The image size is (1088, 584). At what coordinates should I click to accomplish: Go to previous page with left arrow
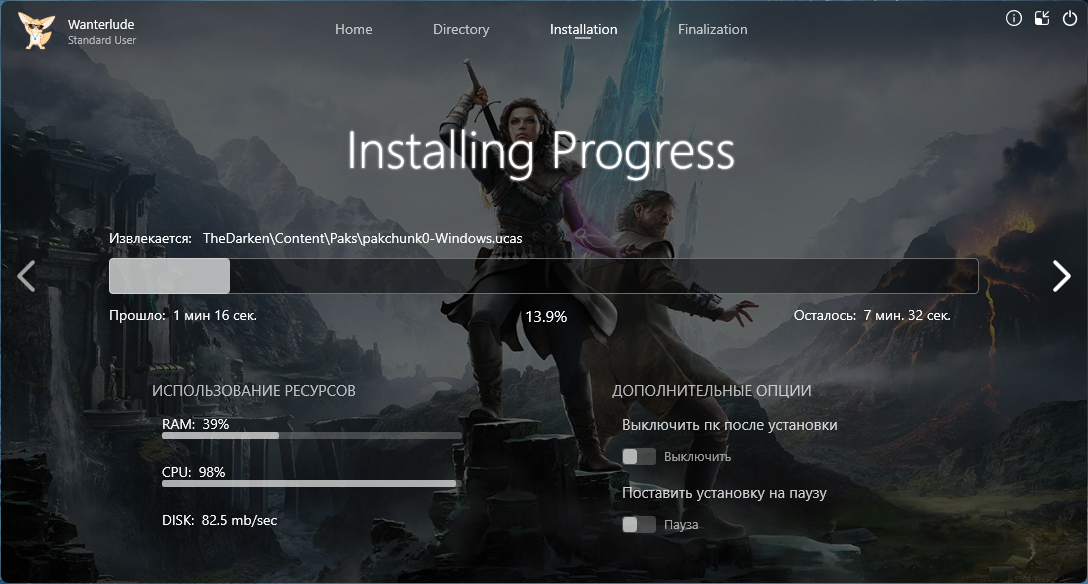click(x=26, y=276)
